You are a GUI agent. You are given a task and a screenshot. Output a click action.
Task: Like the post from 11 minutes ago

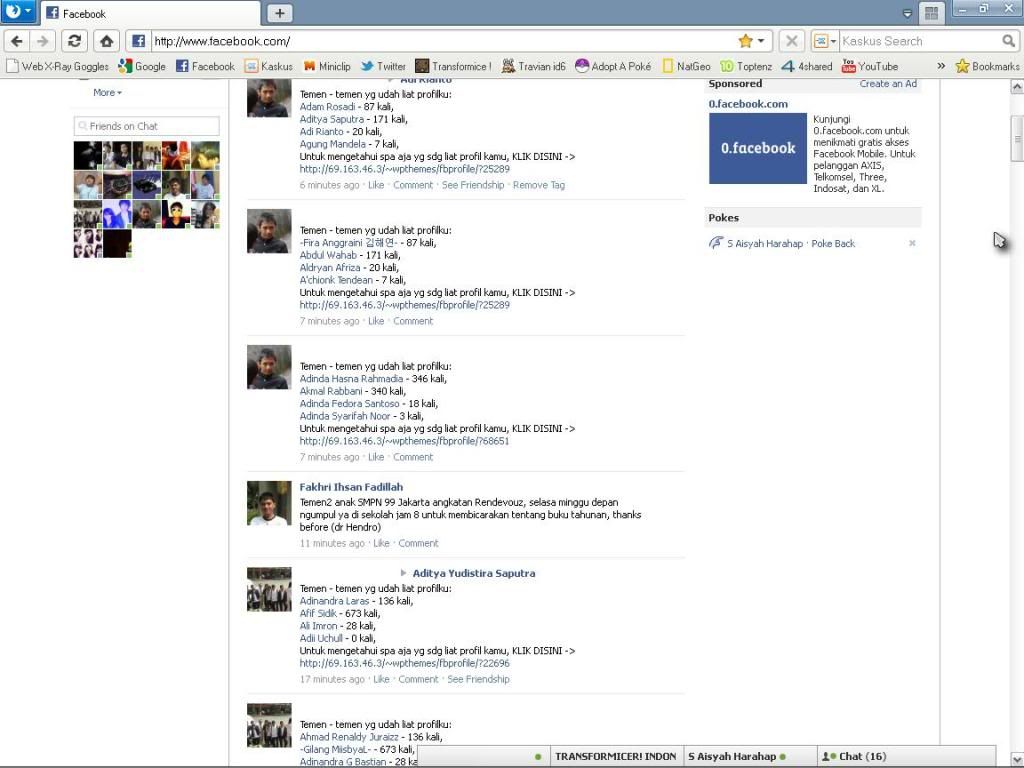coord(381,543)
